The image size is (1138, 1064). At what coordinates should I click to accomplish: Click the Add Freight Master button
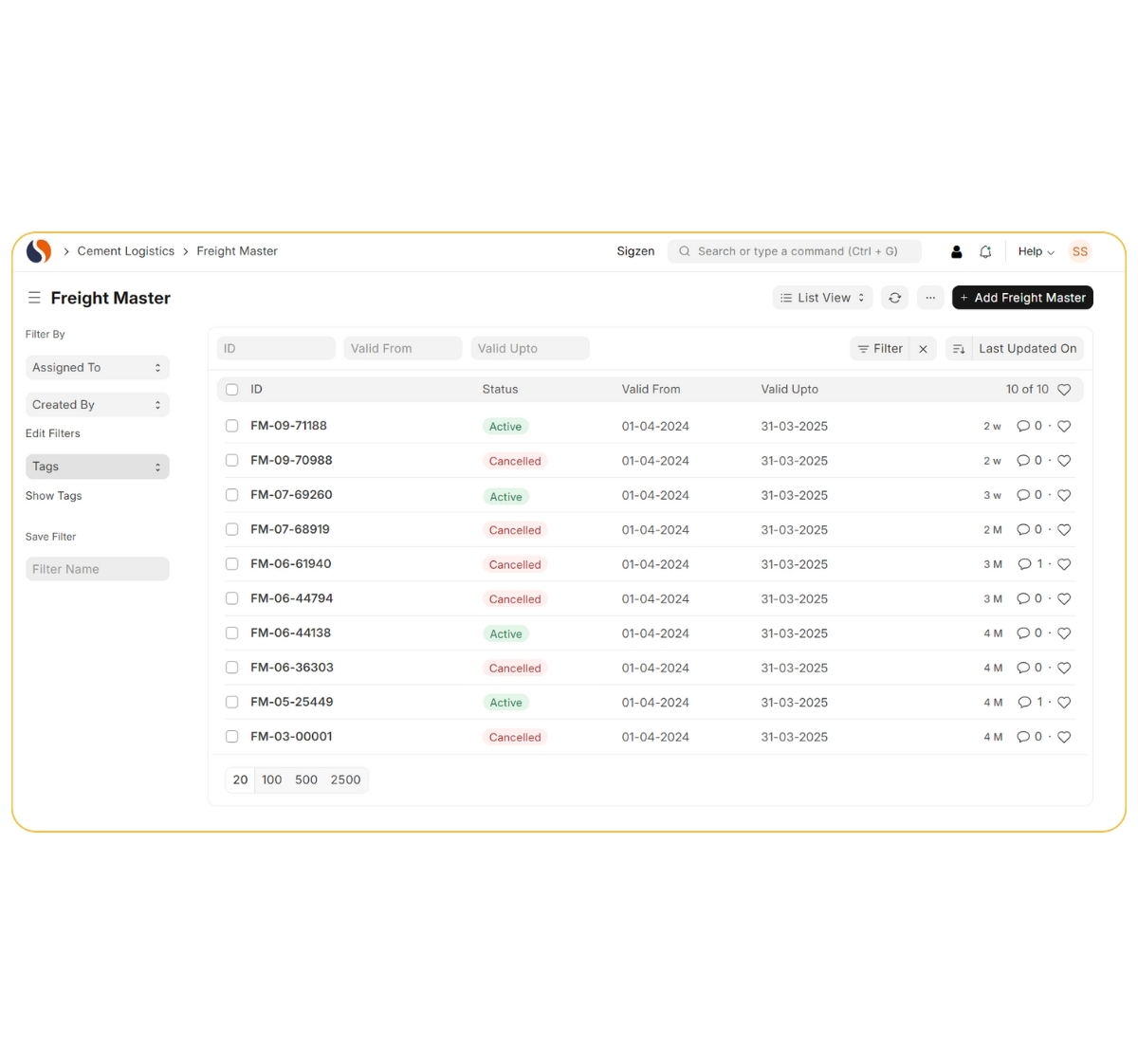click(1022, 298)
